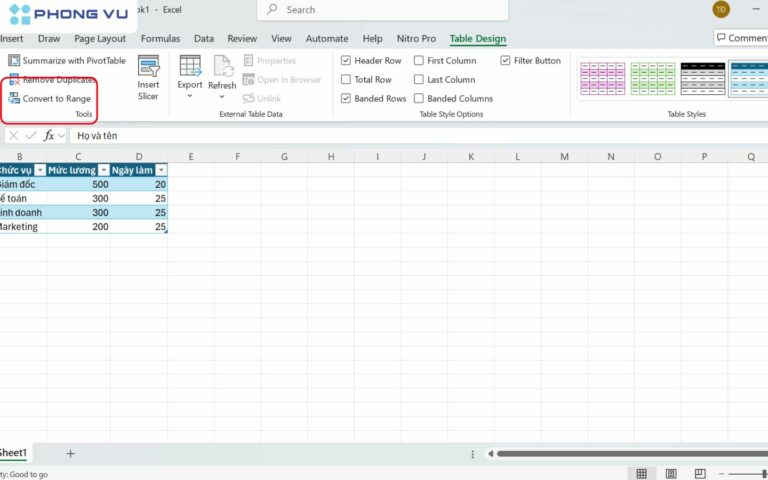The image size is (768, 480).
Task: Enable First Column checkbox
Action: tap(419, 60)
